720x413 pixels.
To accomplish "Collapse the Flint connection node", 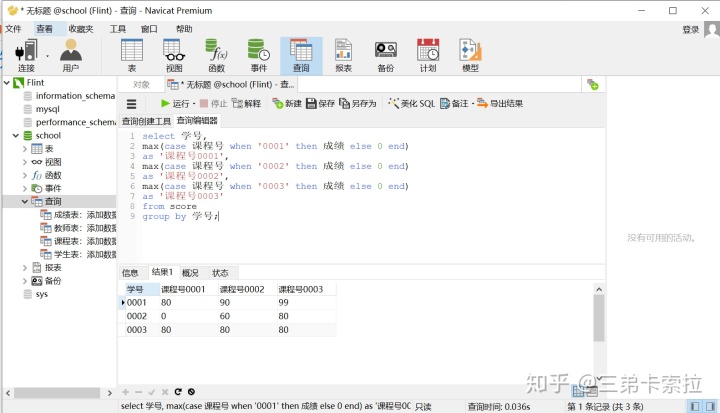I will pos(6,83).
